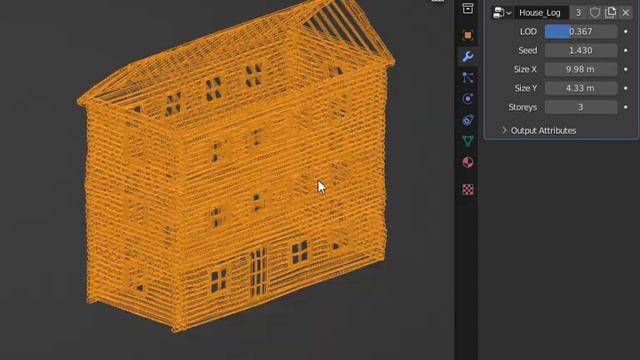This screenshot has width=640, height=360.
Task: Open the Physics properties tab
Action: click(468, 99)
